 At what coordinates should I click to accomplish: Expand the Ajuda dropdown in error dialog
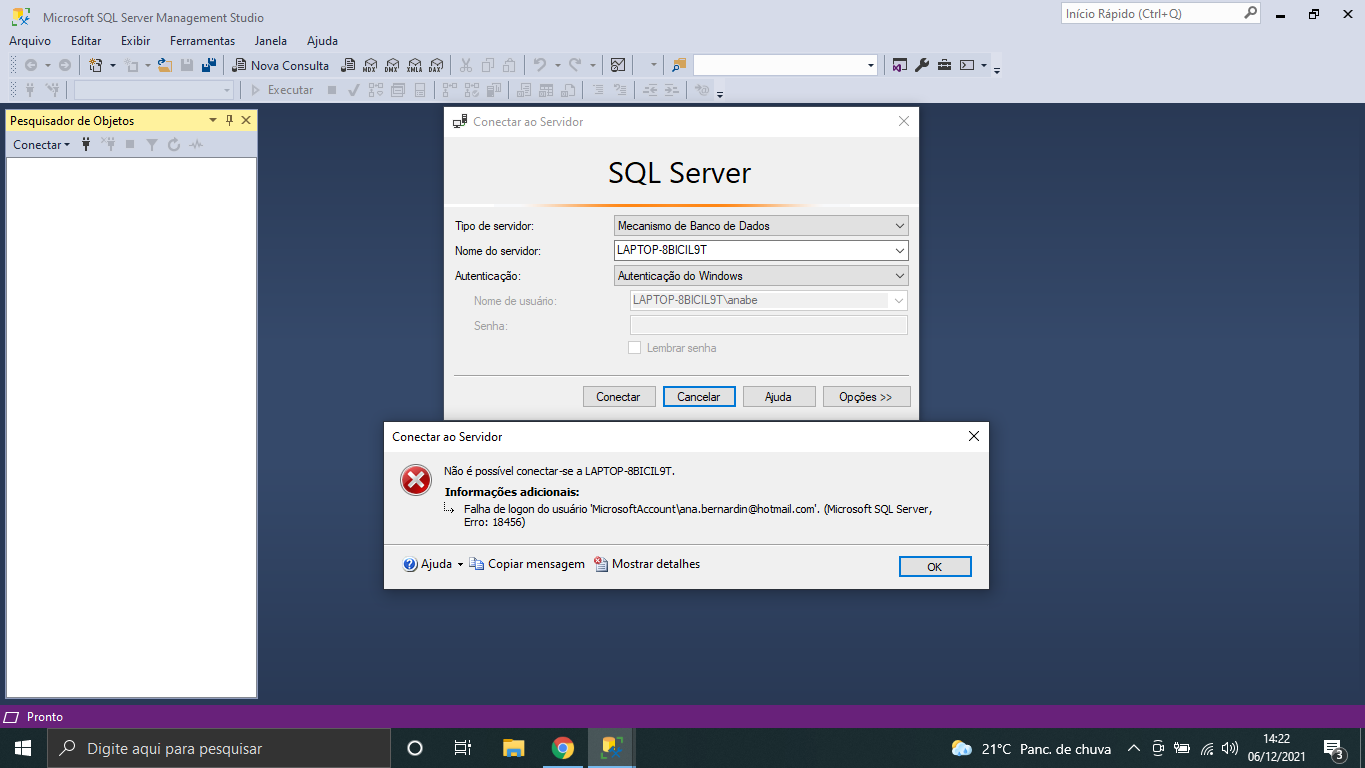[460, 564]
